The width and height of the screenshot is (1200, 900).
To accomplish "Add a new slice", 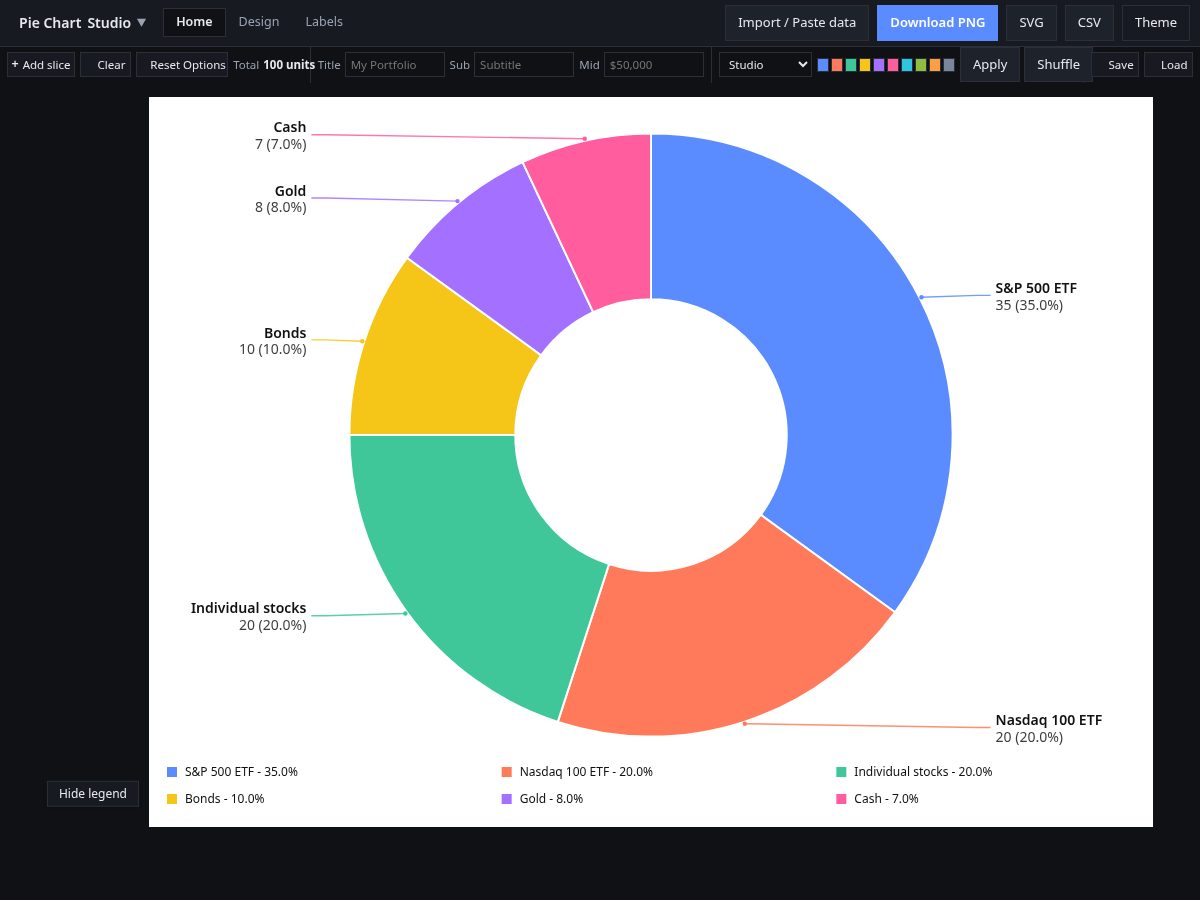I will (x=41, y=65).
